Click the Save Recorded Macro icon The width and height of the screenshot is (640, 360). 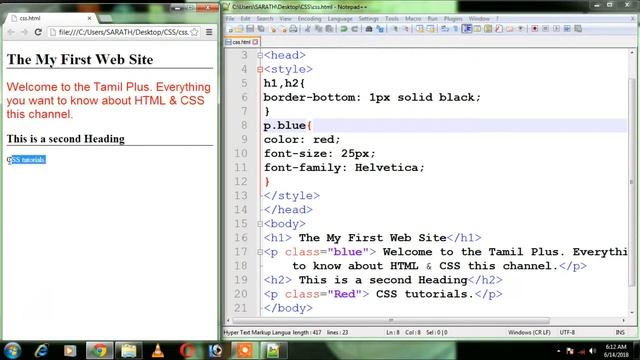(578, 29)
